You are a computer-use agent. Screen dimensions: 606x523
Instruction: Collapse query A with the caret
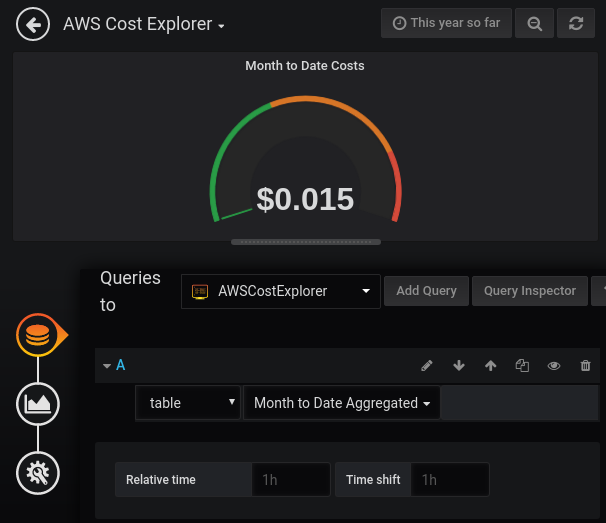[x=107, y=366]
